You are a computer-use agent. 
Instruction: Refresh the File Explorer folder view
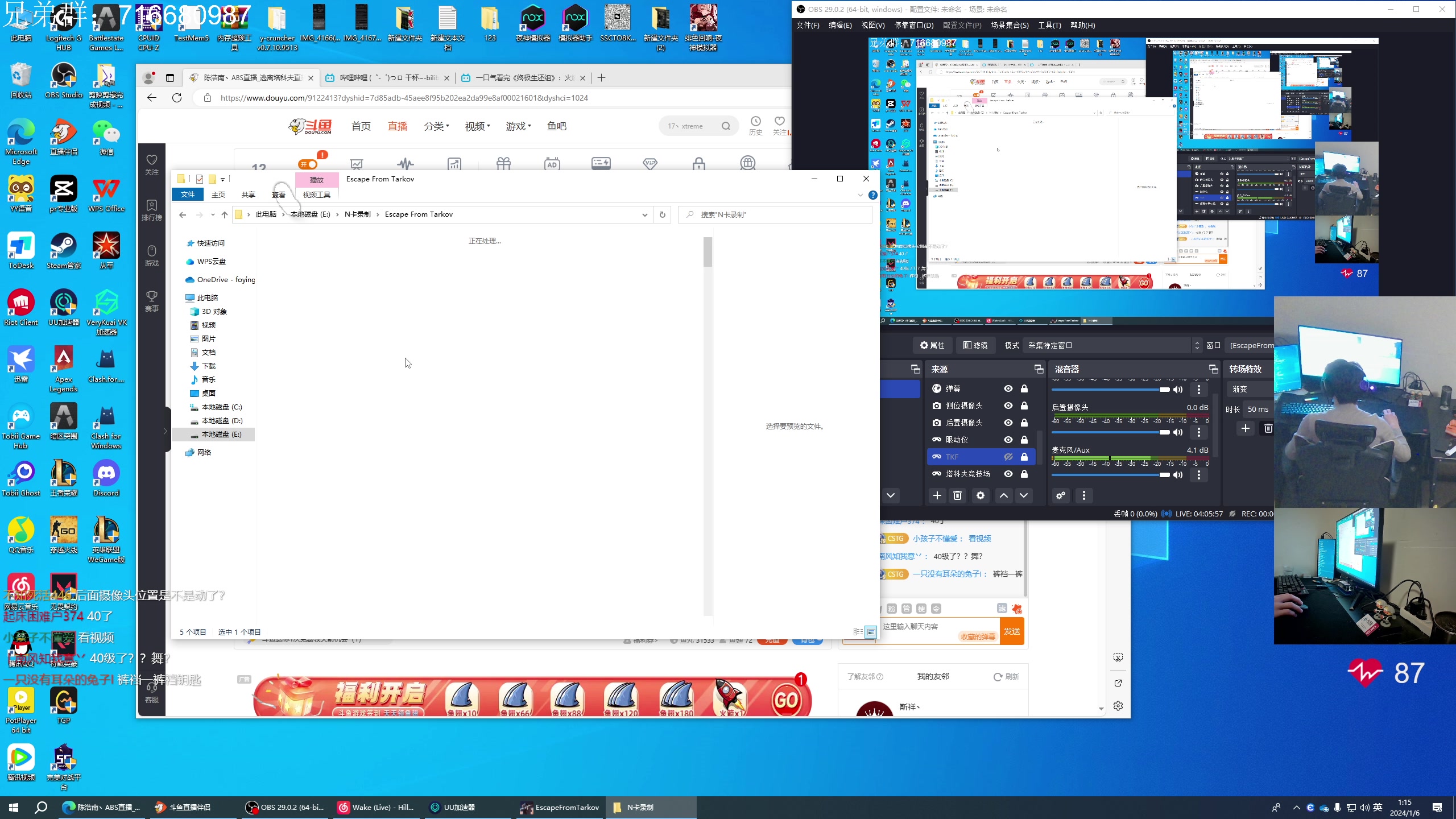click(x=662, y=214)
